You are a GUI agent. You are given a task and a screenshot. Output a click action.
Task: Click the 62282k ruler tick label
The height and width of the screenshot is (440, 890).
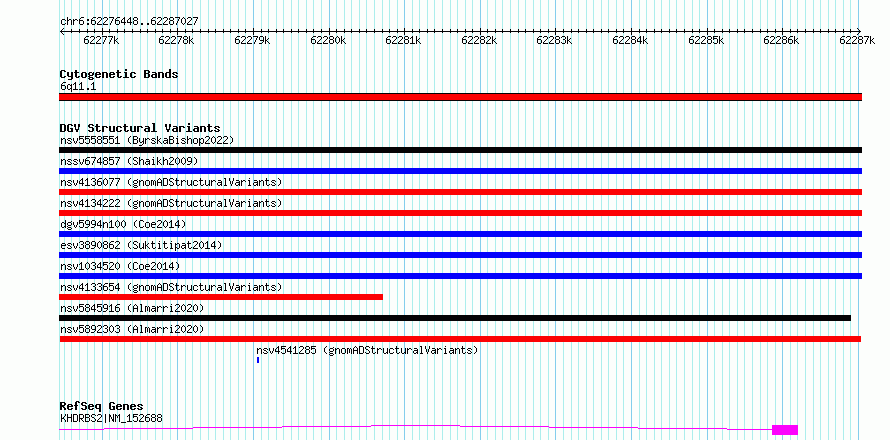click(x=479, y=40)
